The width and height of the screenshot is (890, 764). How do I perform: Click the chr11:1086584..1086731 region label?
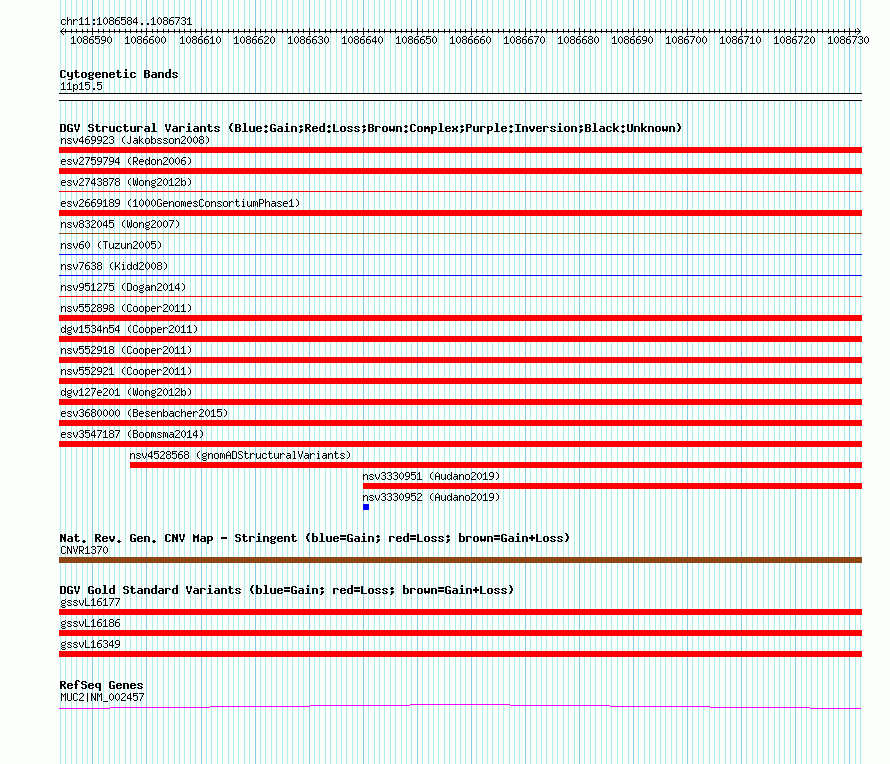126,21
